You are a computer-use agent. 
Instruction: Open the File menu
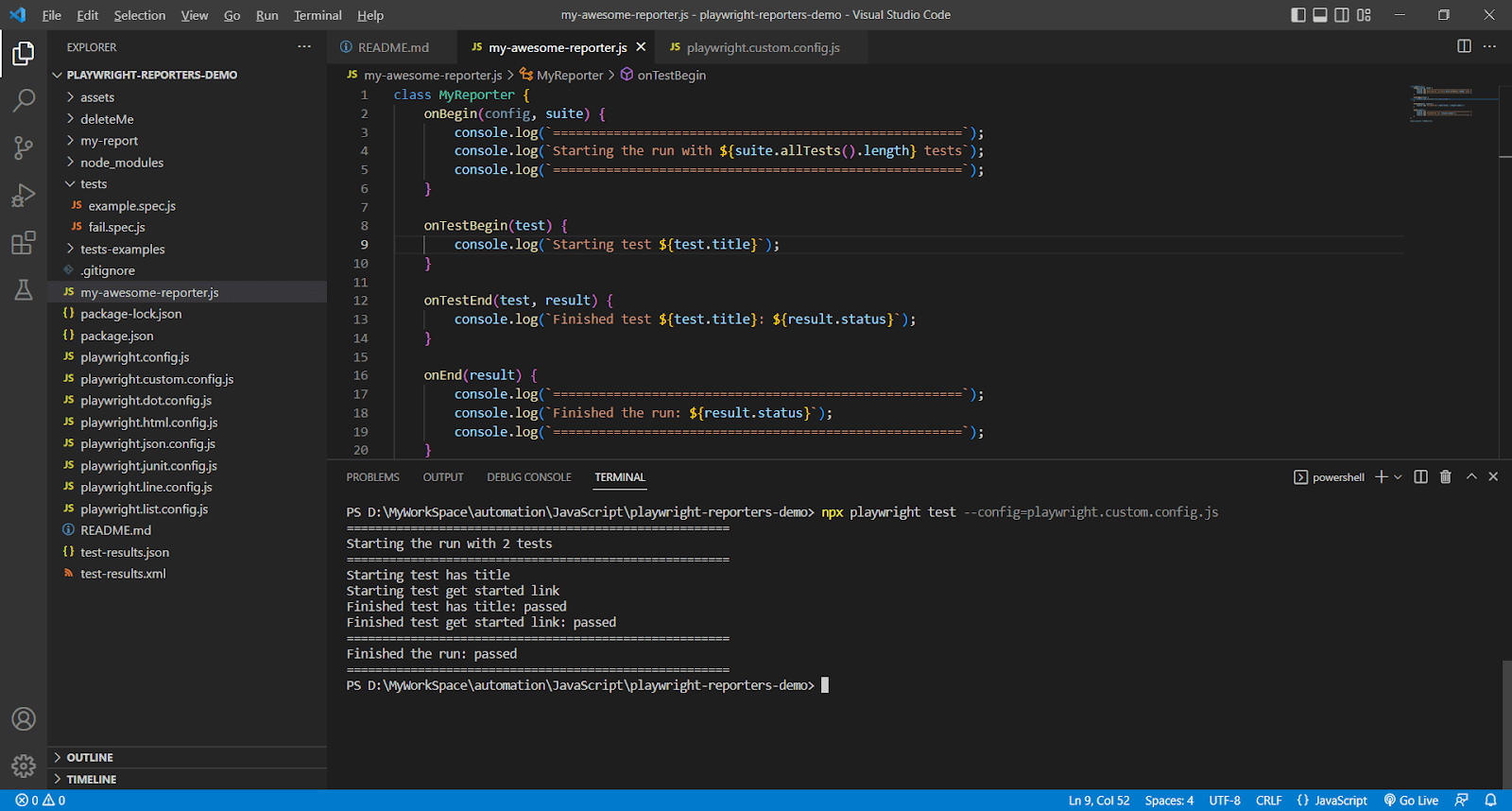(51, 15)
